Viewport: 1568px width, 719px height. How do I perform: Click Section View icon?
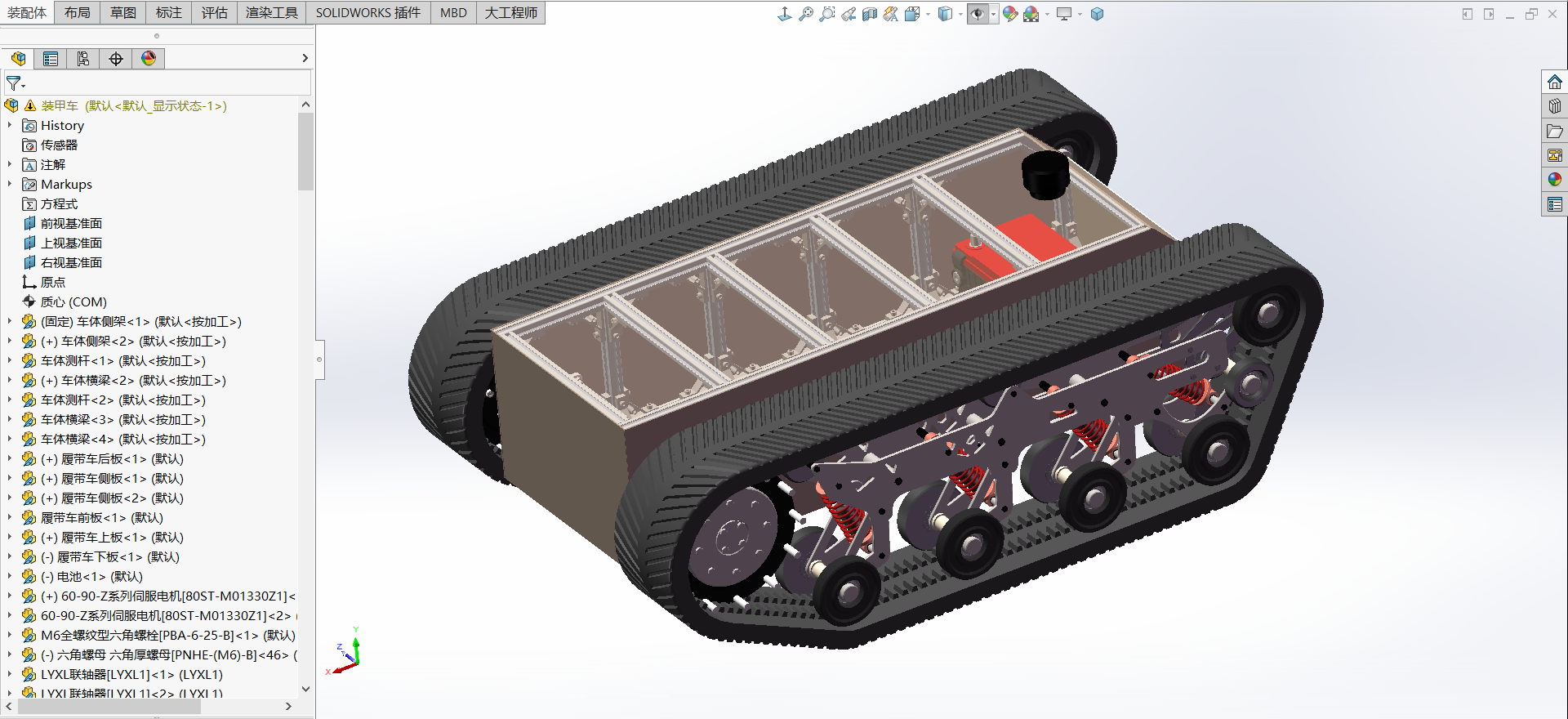(870, 14)
